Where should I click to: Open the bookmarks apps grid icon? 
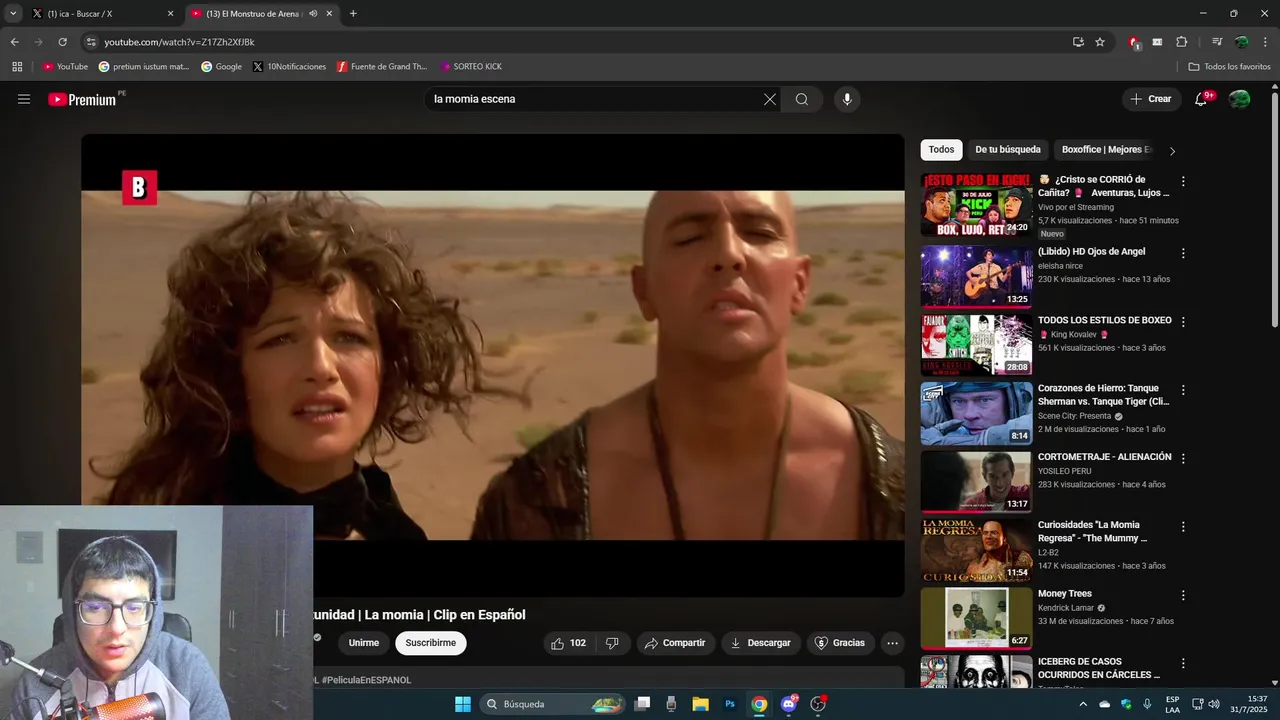point(17,67)
